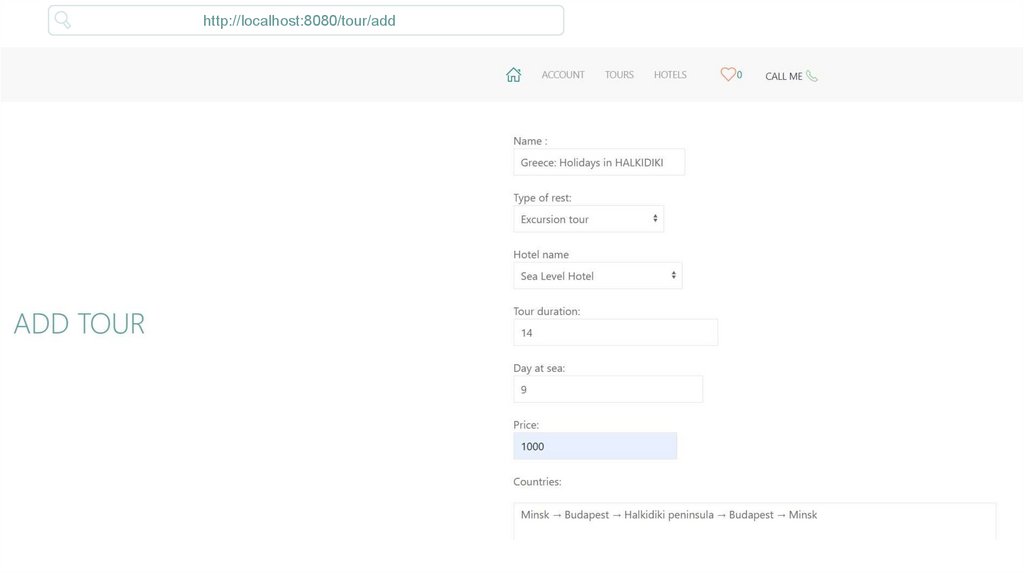
Task: Click the Tour duration field
Action: (x=615, y=333)
